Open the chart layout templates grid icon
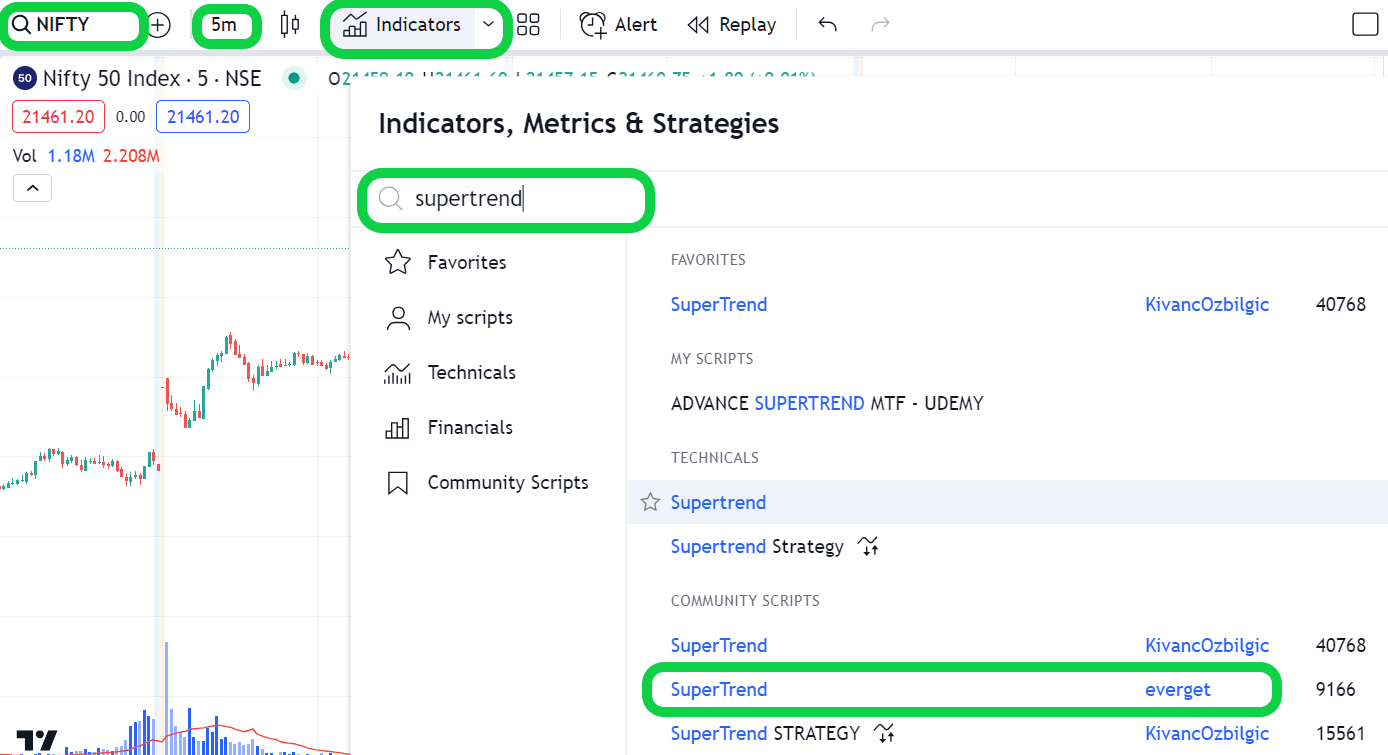 [x=528, y=25]
